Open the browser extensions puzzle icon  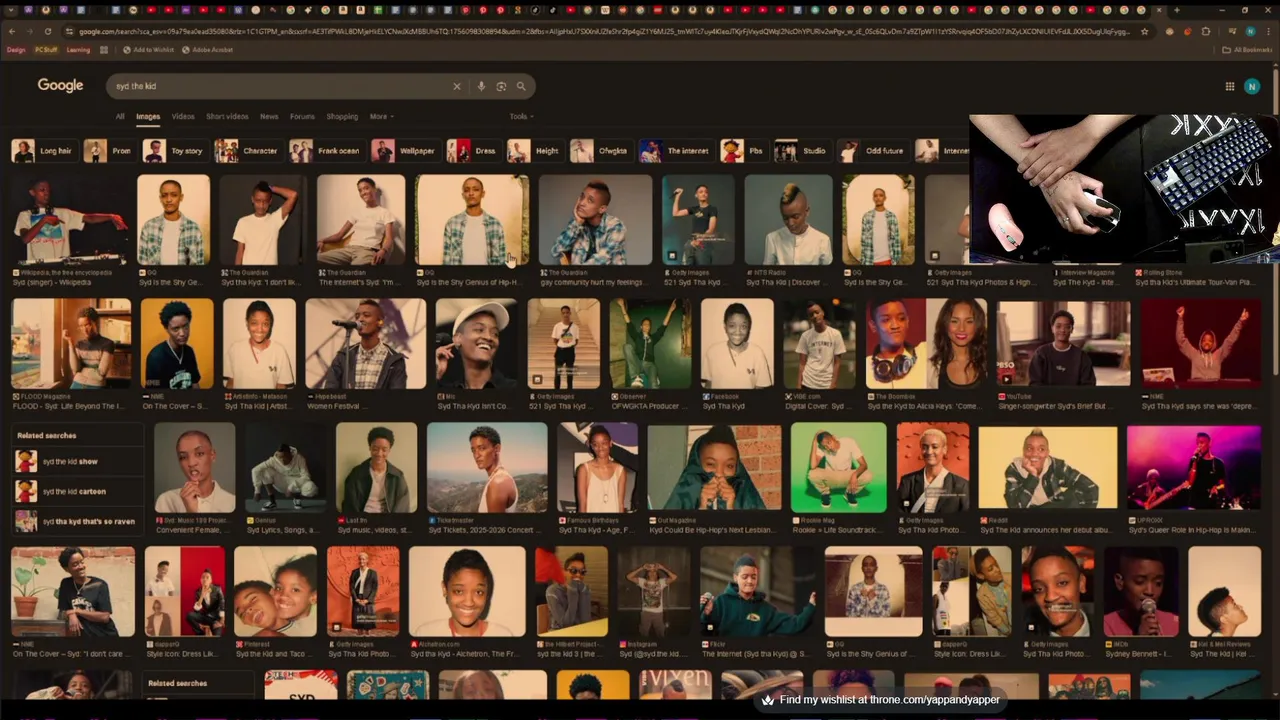tap(1207, 31)
